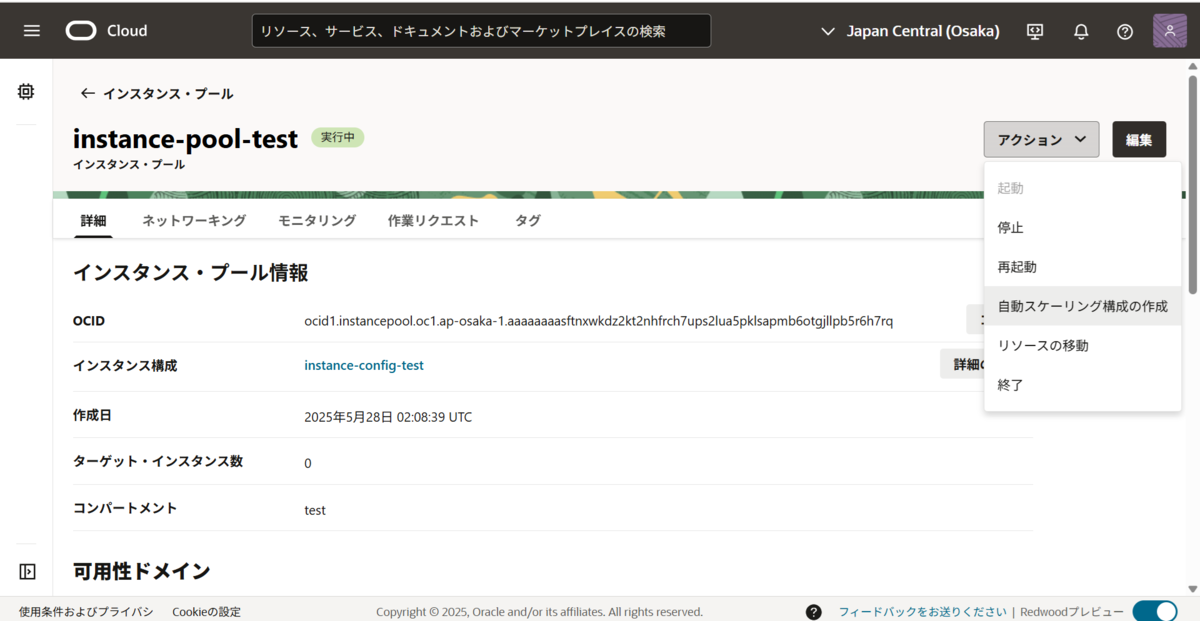
Task: Click the creation date 2025年5月28日 02:08:39 UTC
Action: pos(388,417)
